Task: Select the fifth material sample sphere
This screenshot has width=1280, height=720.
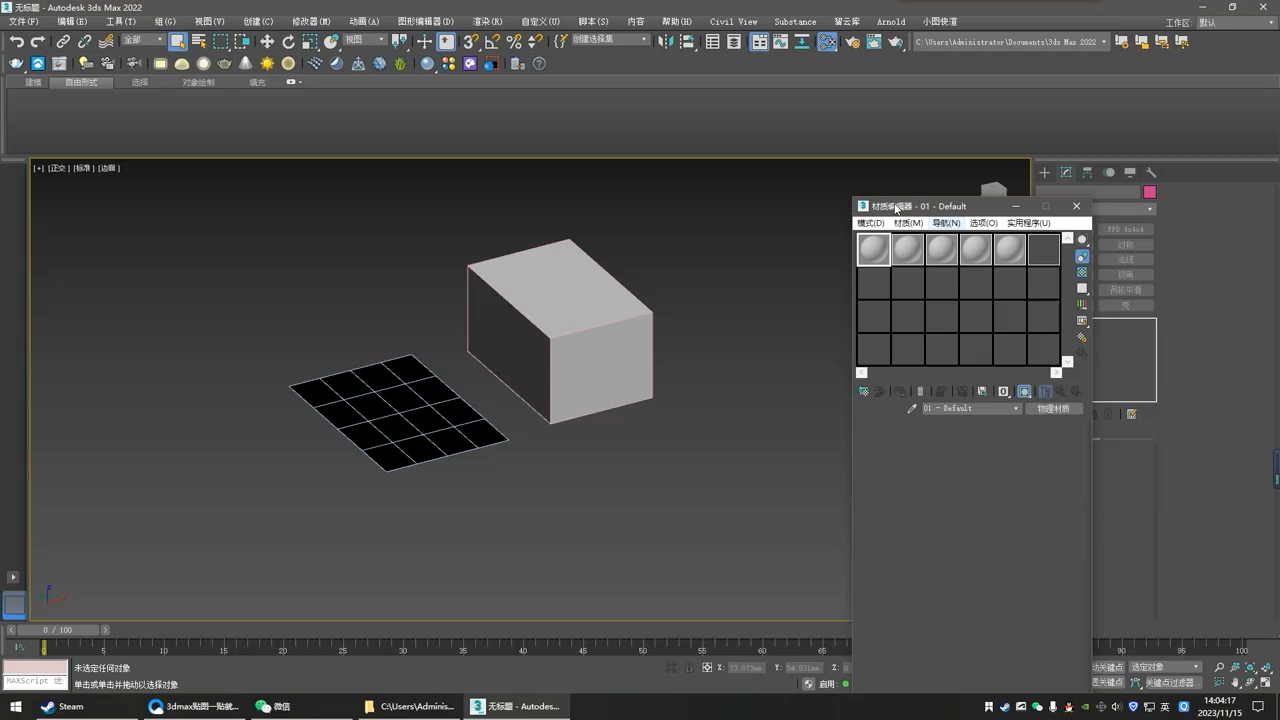Action: pyautogui.click(x=1010, y=249)
